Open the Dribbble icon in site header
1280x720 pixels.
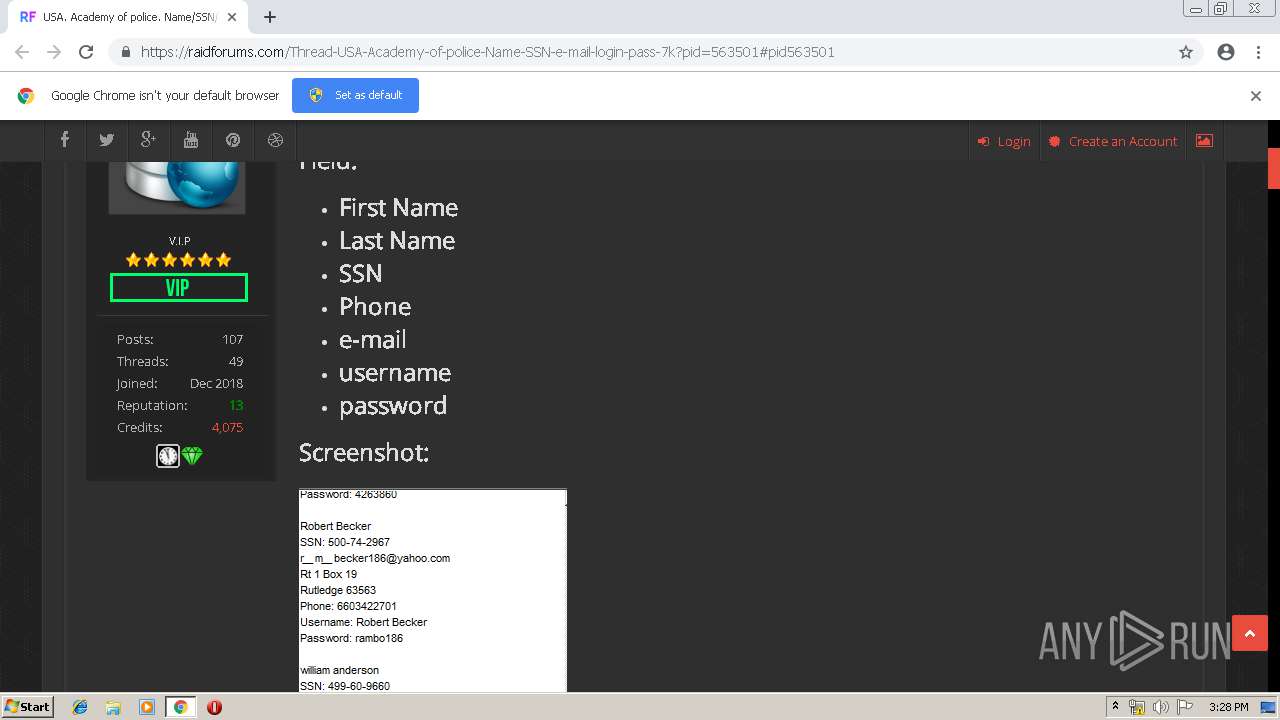275,140
